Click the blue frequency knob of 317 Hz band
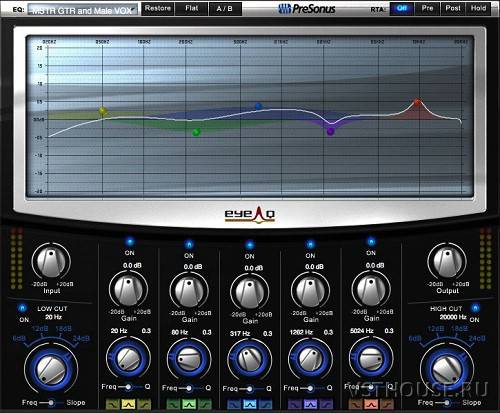Image resolution: width=500 pixels, height=413 pixels. pos(250,360)
